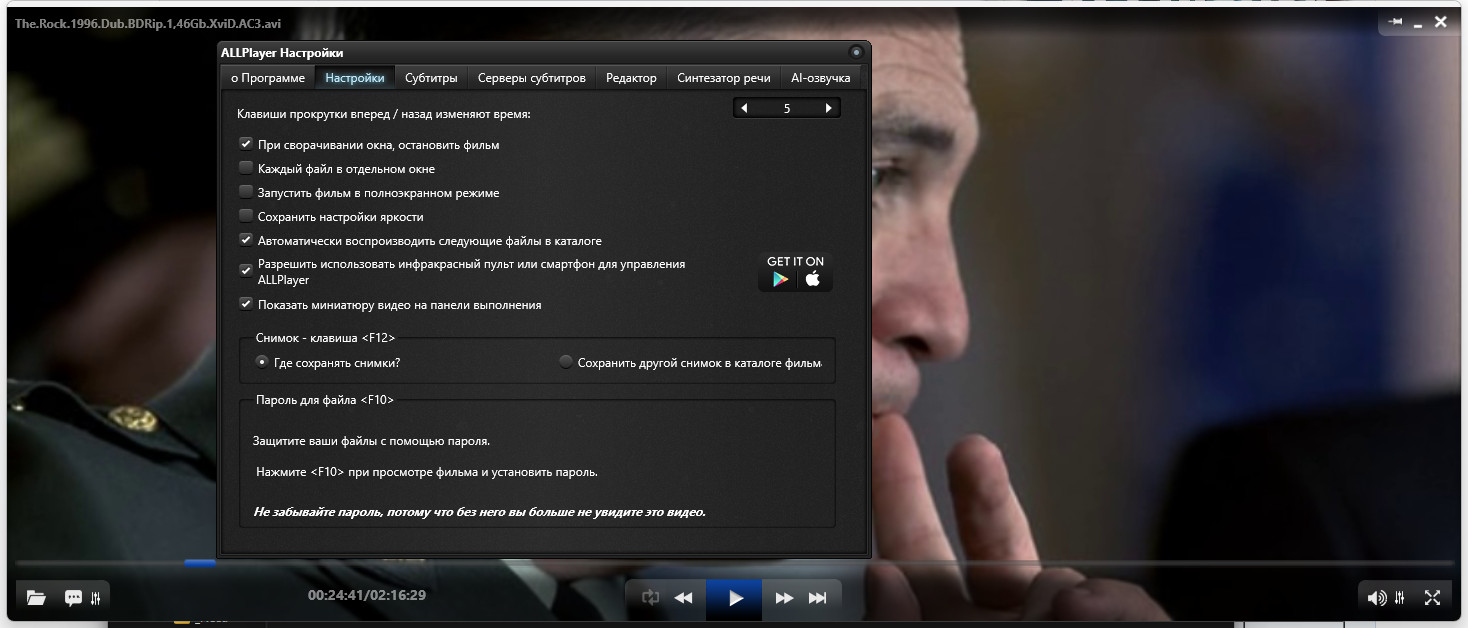This screenshot has width=1468, height=628.
Task: Click the playback time display 00:24:41/02:16:29
Action: click(x=367, y=595)
